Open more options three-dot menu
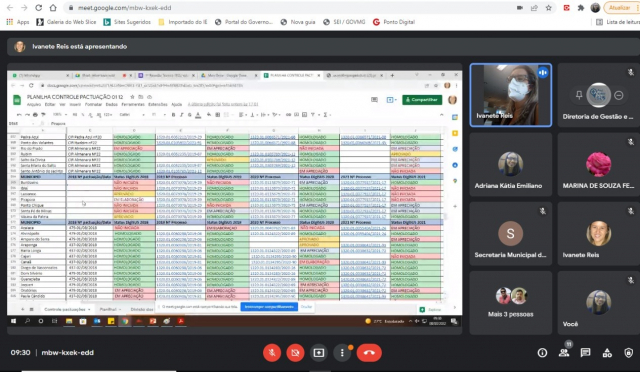The height and width of the screenshot is (372, 640). pyautogui.click(x=342, y=352)
